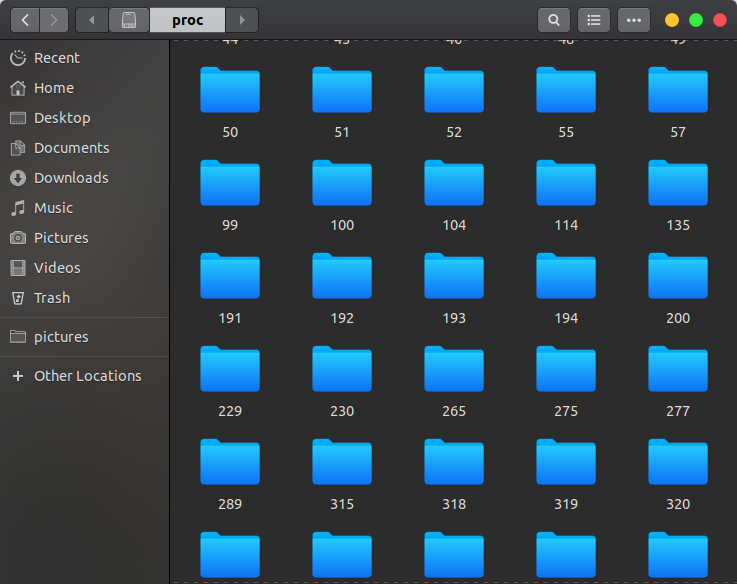Viewport: 737px width, 584px height.
Task: Open Desktop in the sidebar
Action: pos(85,118)
